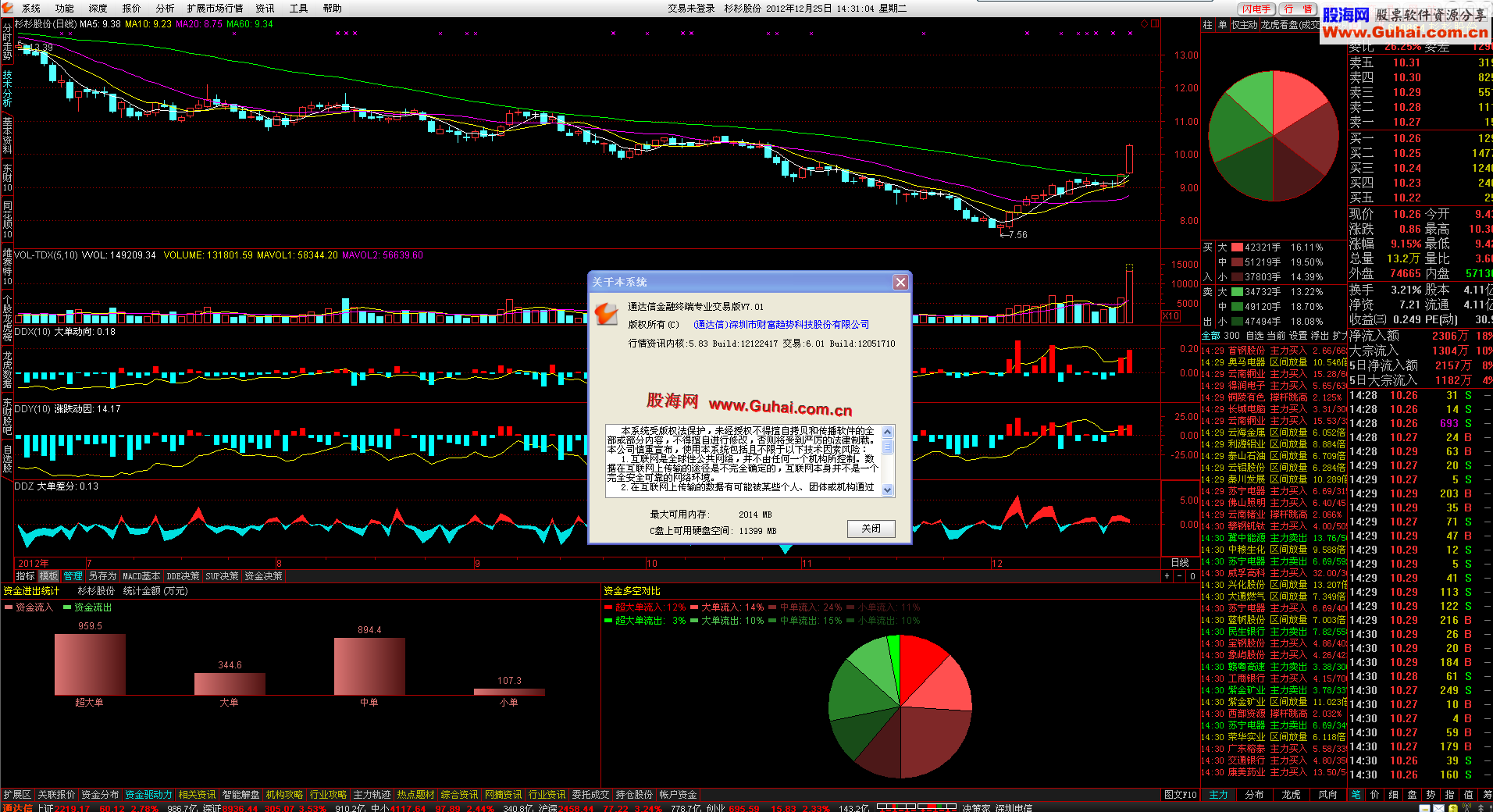Viewport: 1493px width, 812px height.
Task: Select 笔 in the bottom right tab strip
Action: (1356, 794)
